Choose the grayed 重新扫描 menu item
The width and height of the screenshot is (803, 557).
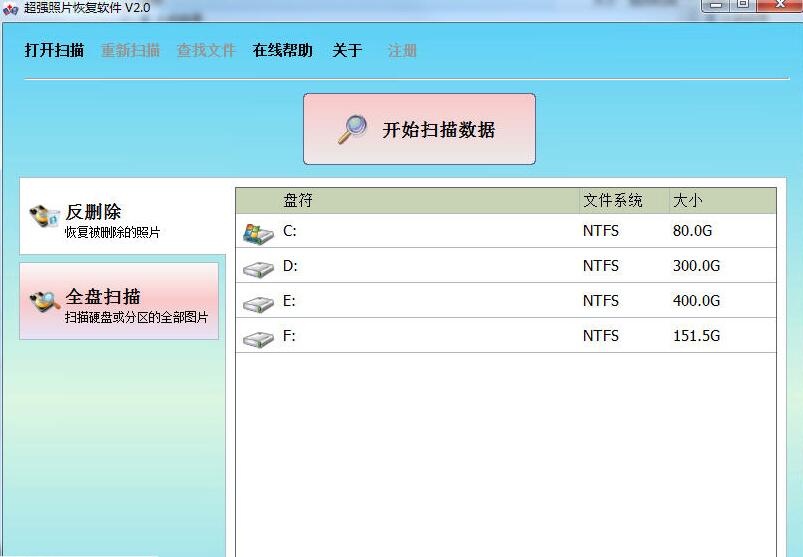coord(131,50)
